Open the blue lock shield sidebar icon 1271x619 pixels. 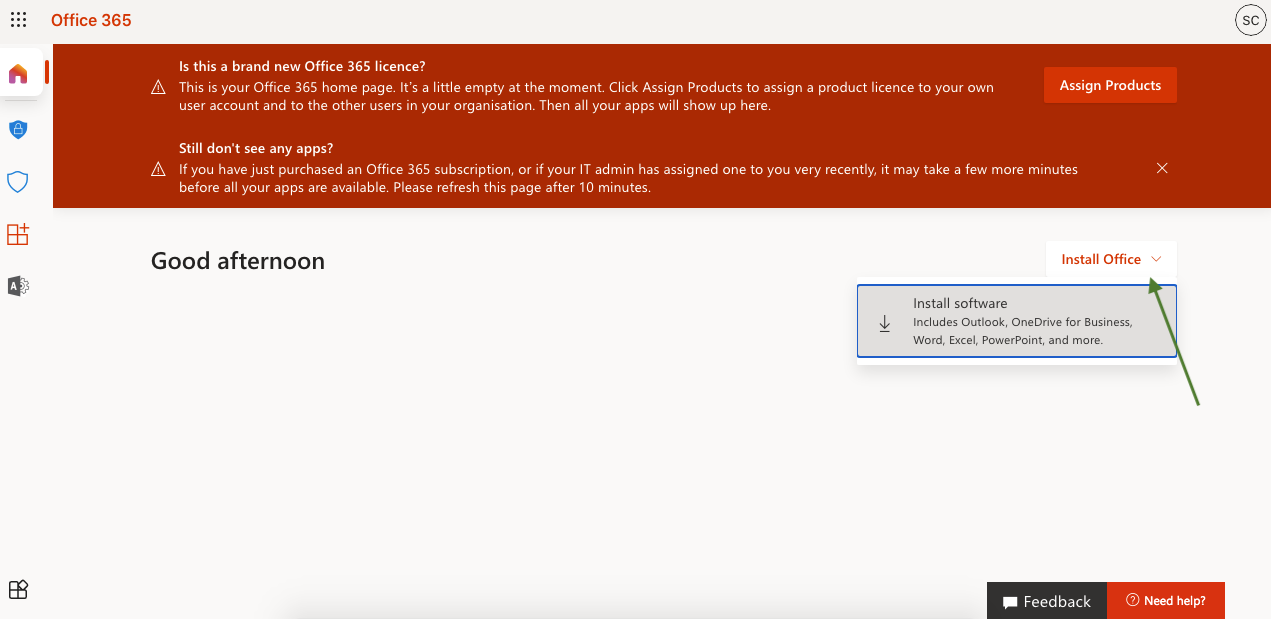pyautogui.click(x=18, y=129)
